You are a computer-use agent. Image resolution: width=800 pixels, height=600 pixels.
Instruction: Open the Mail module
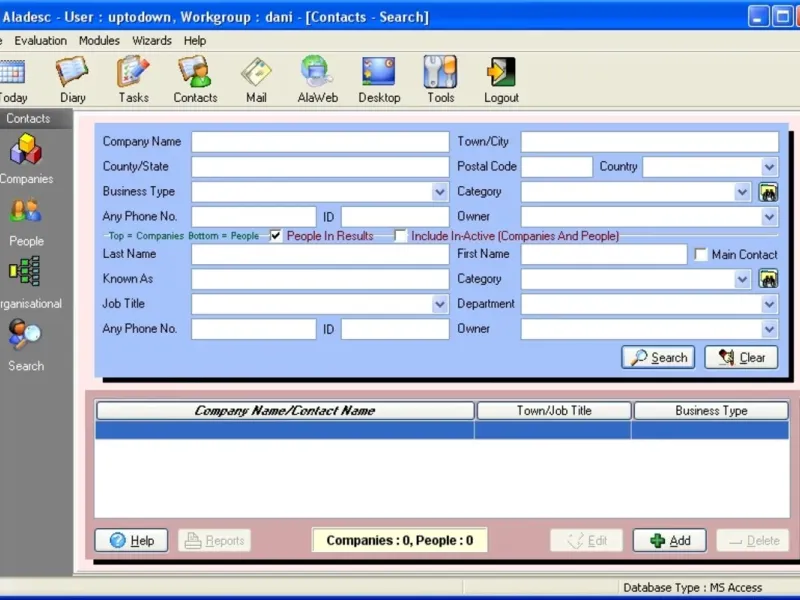pyautogui.click(x=256, y=81)
